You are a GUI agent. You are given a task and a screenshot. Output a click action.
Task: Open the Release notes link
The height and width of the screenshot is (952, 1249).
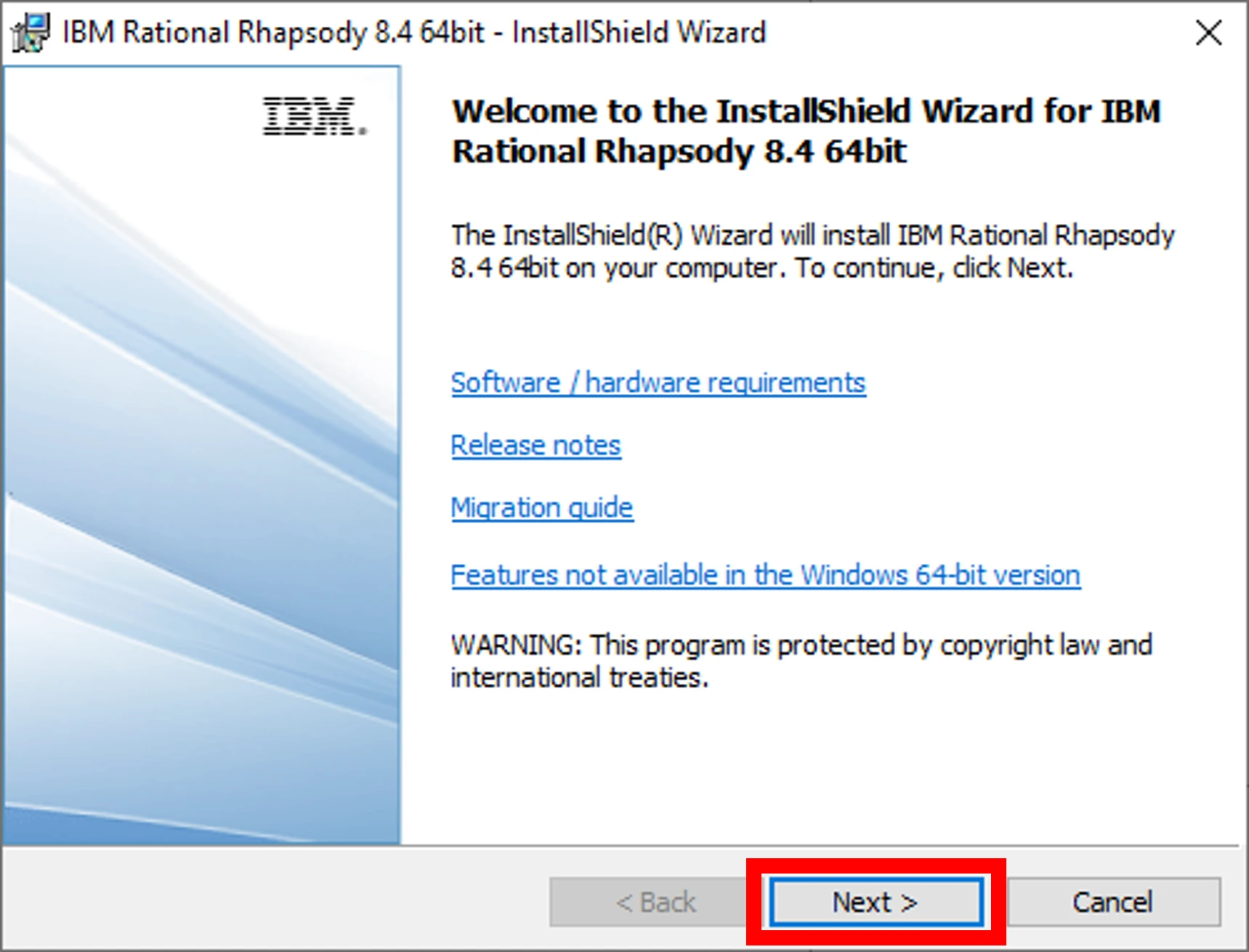[x=535, y=445]
